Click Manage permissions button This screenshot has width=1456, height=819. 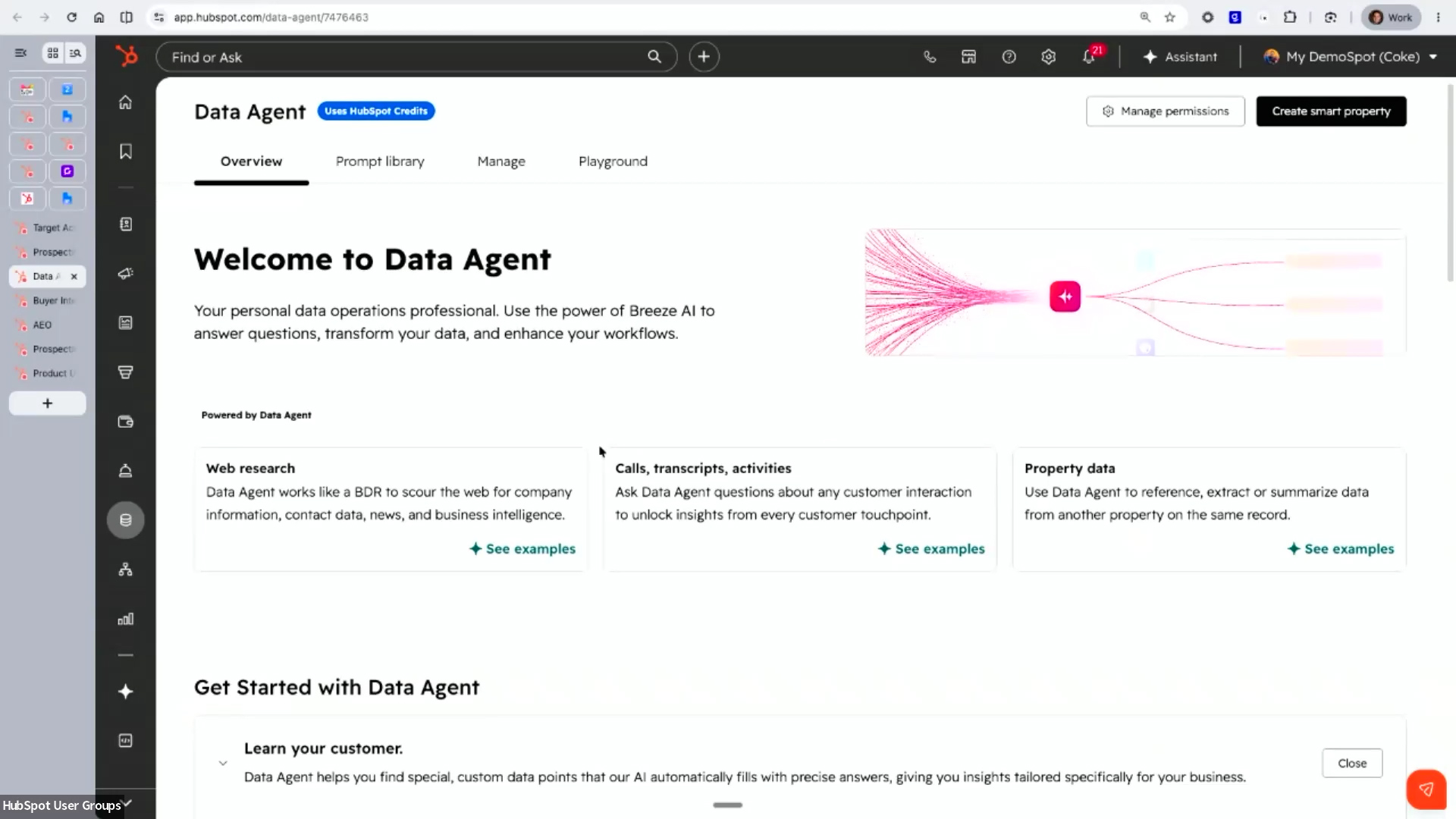tap(1166, 111)
